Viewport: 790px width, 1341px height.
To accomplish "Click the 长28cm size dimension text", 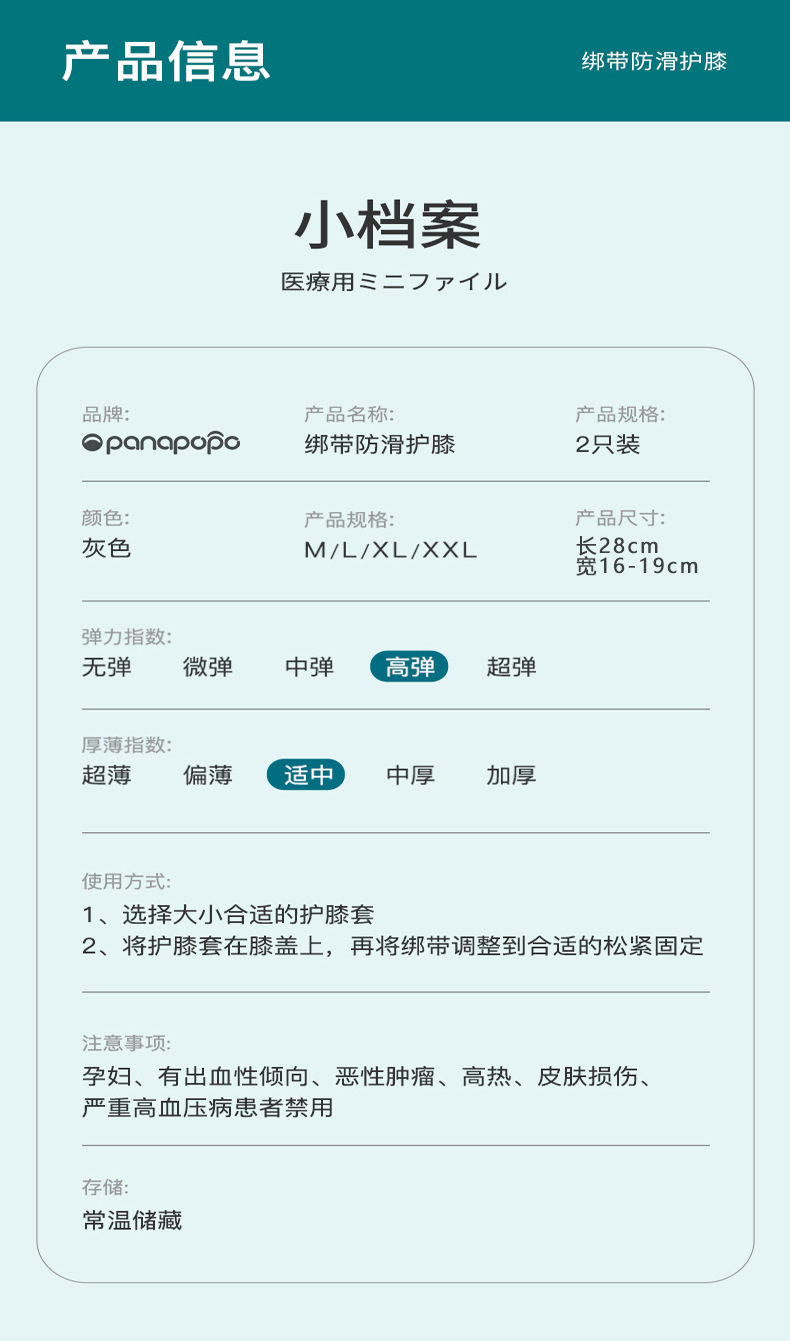I will click(618, 546).
